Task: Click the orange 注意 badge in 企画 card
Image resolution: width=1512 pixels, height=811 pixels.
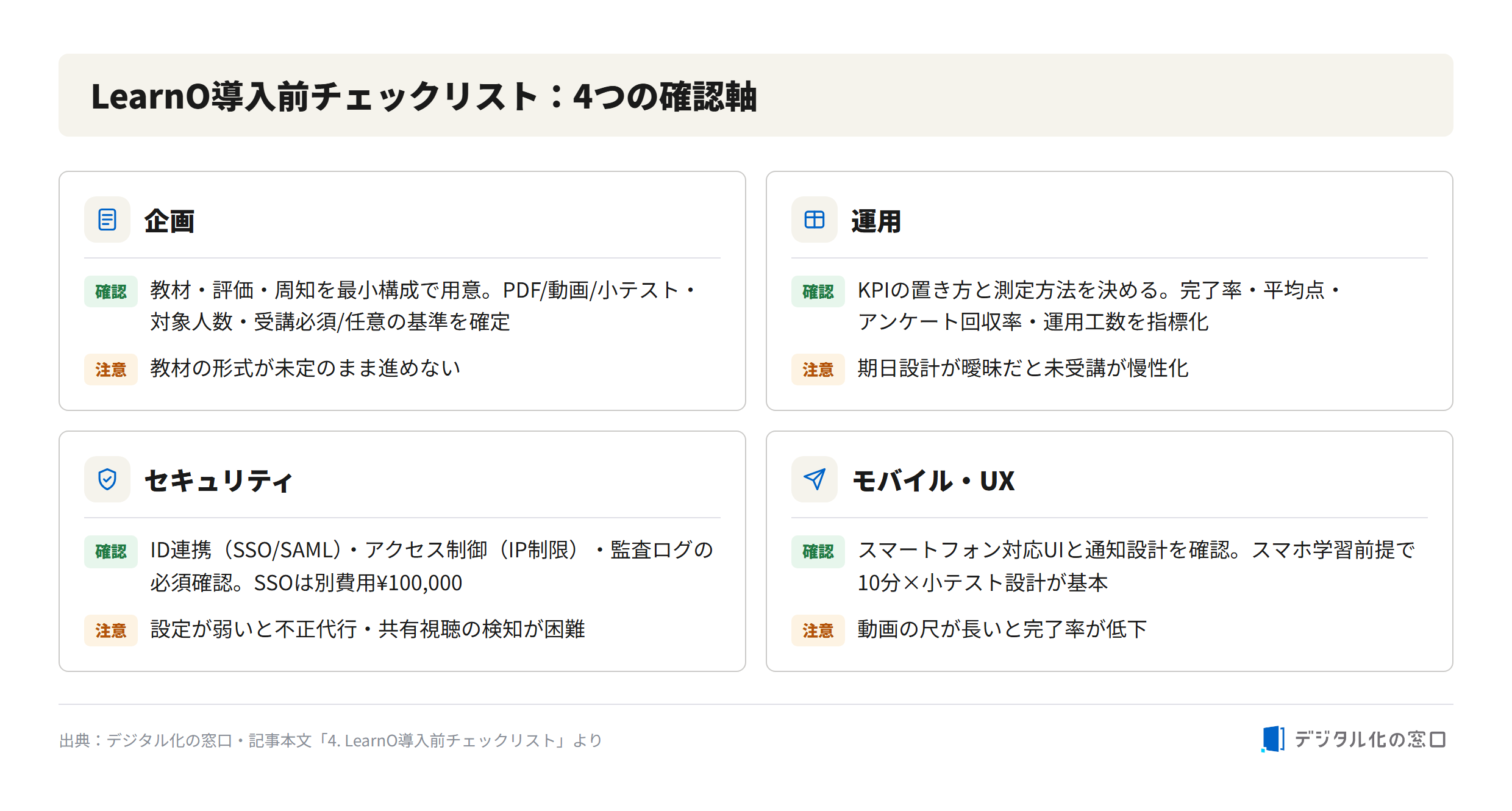Action: 111,370
